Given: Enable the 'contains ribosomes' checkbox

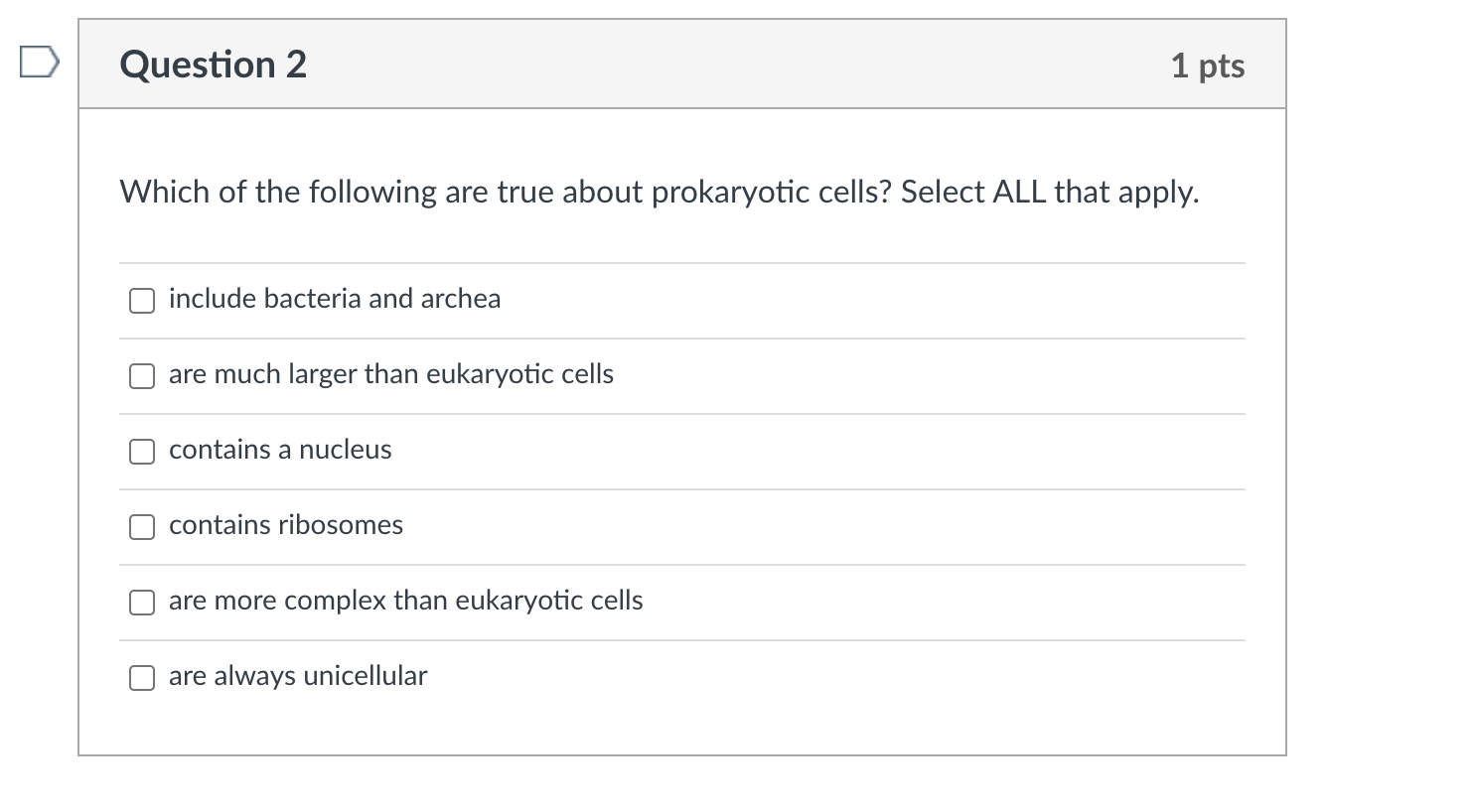Looking at the screenshot, I should coord(142,527).
